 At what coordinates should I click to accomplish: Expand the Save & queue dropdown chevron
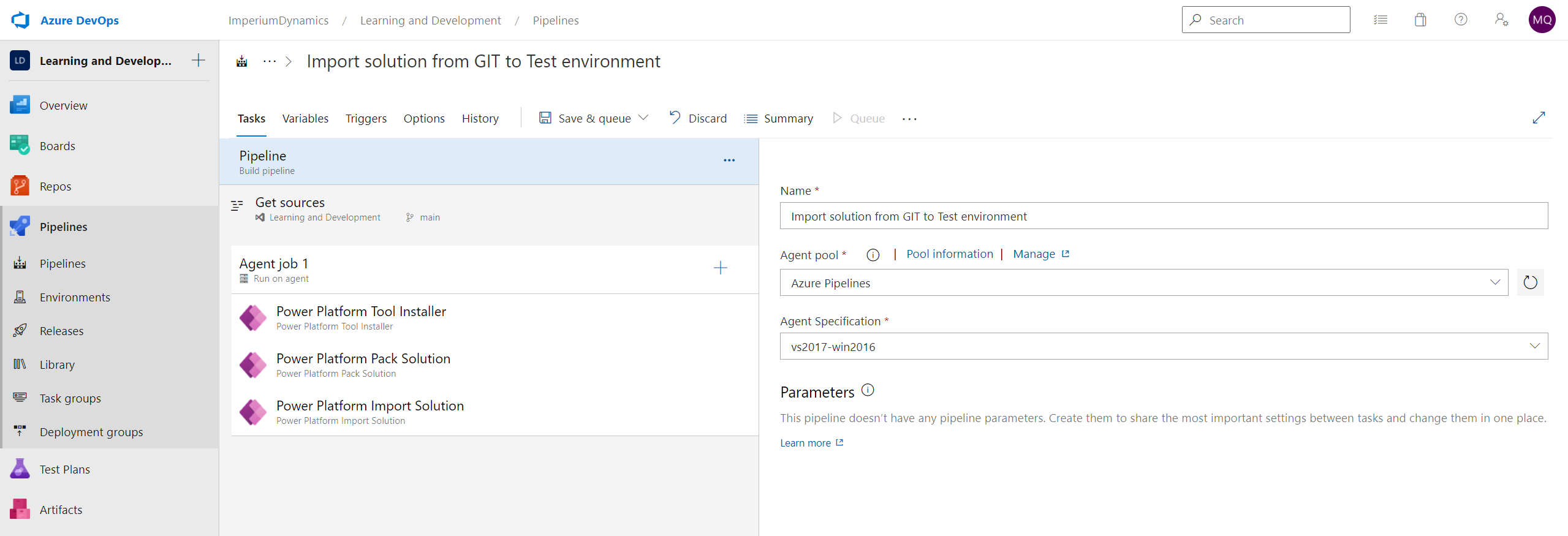pos(643,118)
